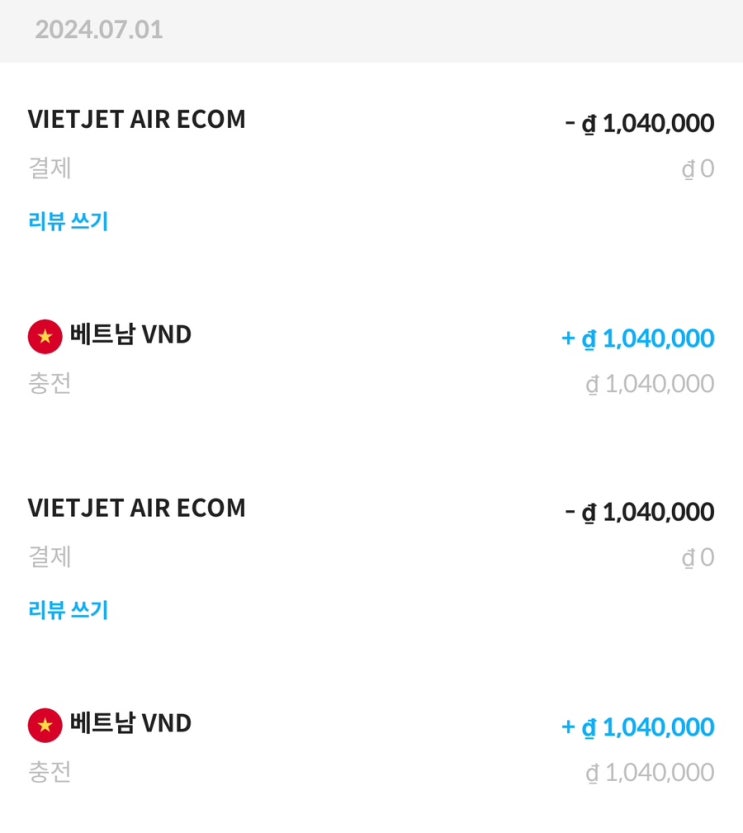Select the second 베트남 VND top-up entry

tap(130, 723)
